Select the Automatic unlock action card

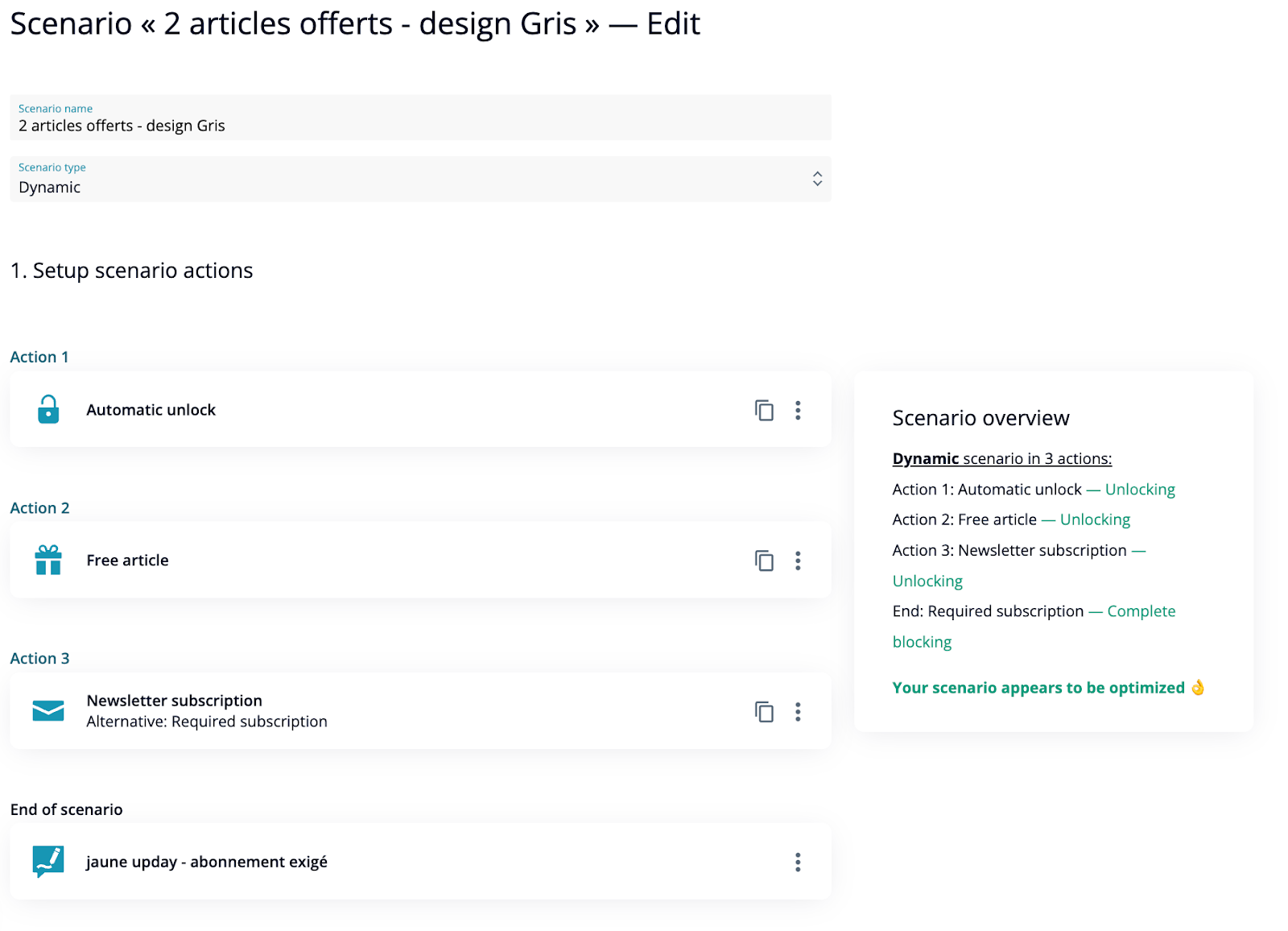click(420, 409)
